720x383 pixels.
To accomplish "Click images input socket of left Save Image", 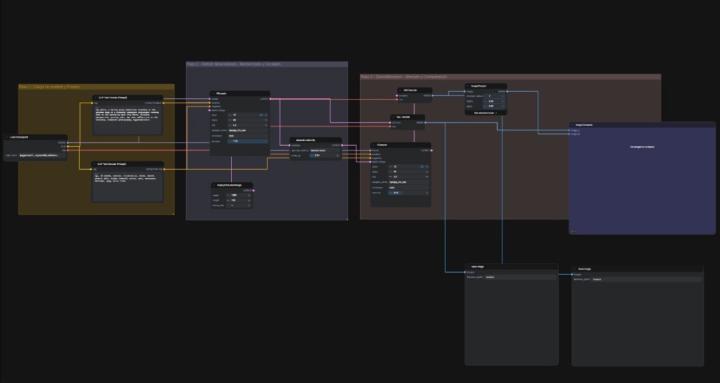I will click(x=466, y=272).
